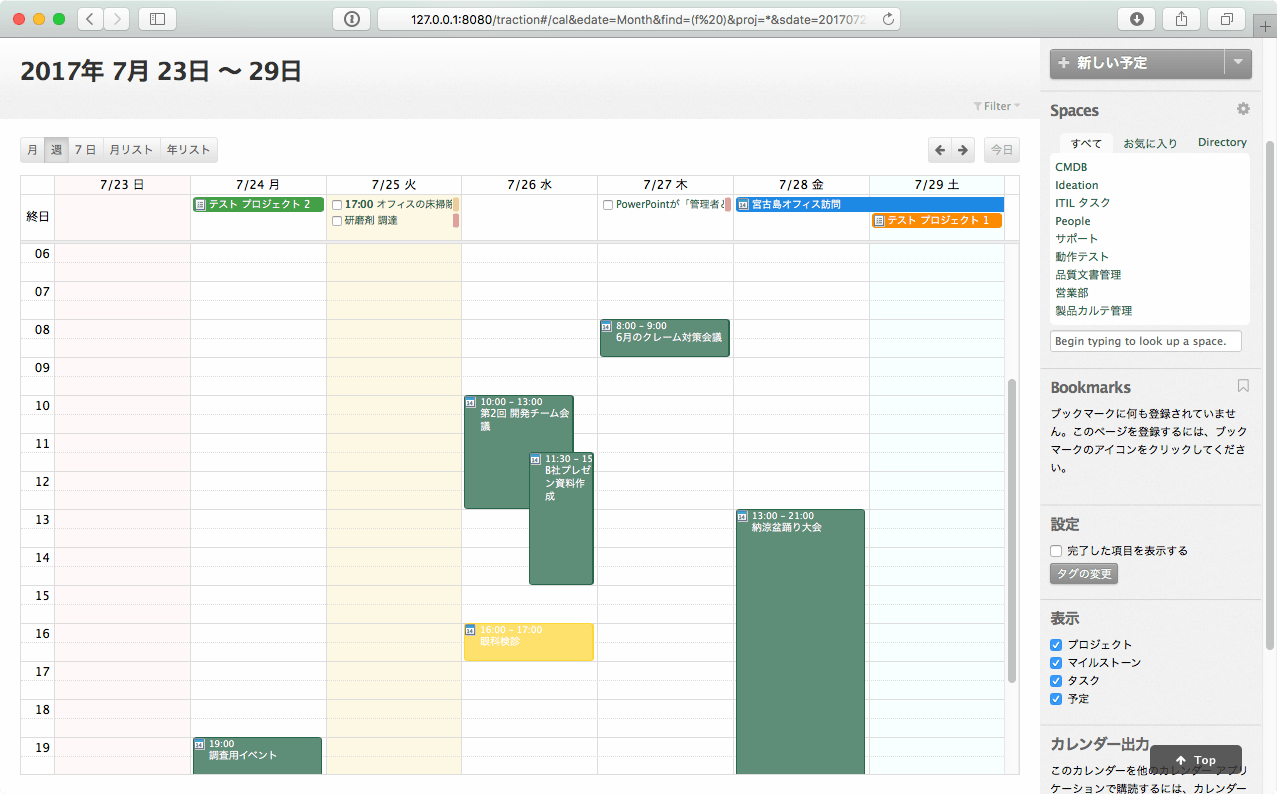Click the 宮古島オフィス訪問 event icon
1277x794 pixels.
(x=743, y=205)
